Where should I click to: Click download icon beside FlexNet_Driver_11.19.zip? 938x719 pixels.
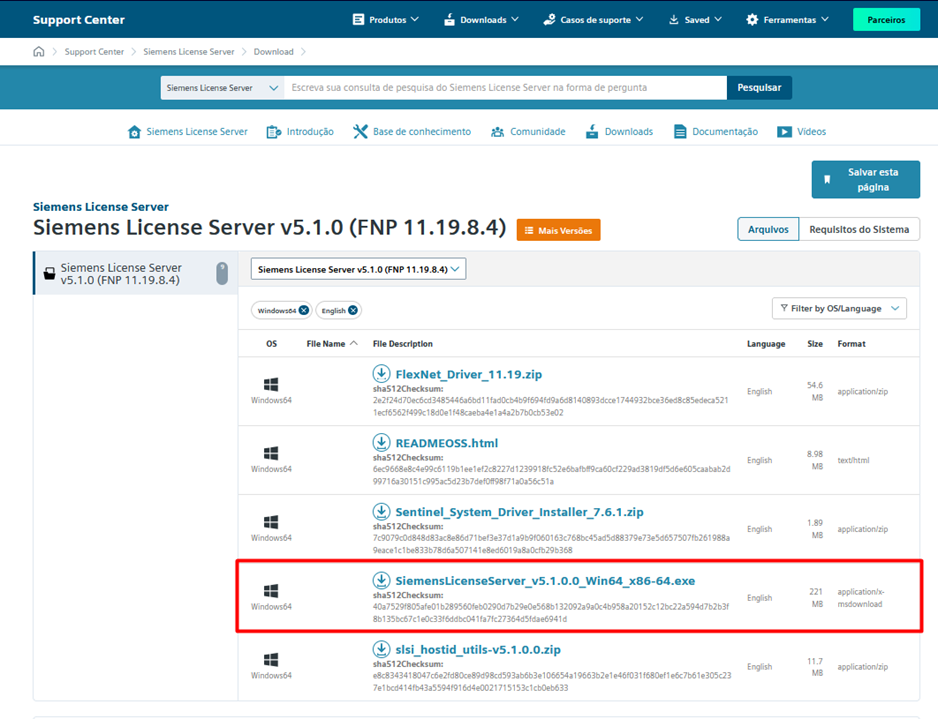click(x=381, y=374)
